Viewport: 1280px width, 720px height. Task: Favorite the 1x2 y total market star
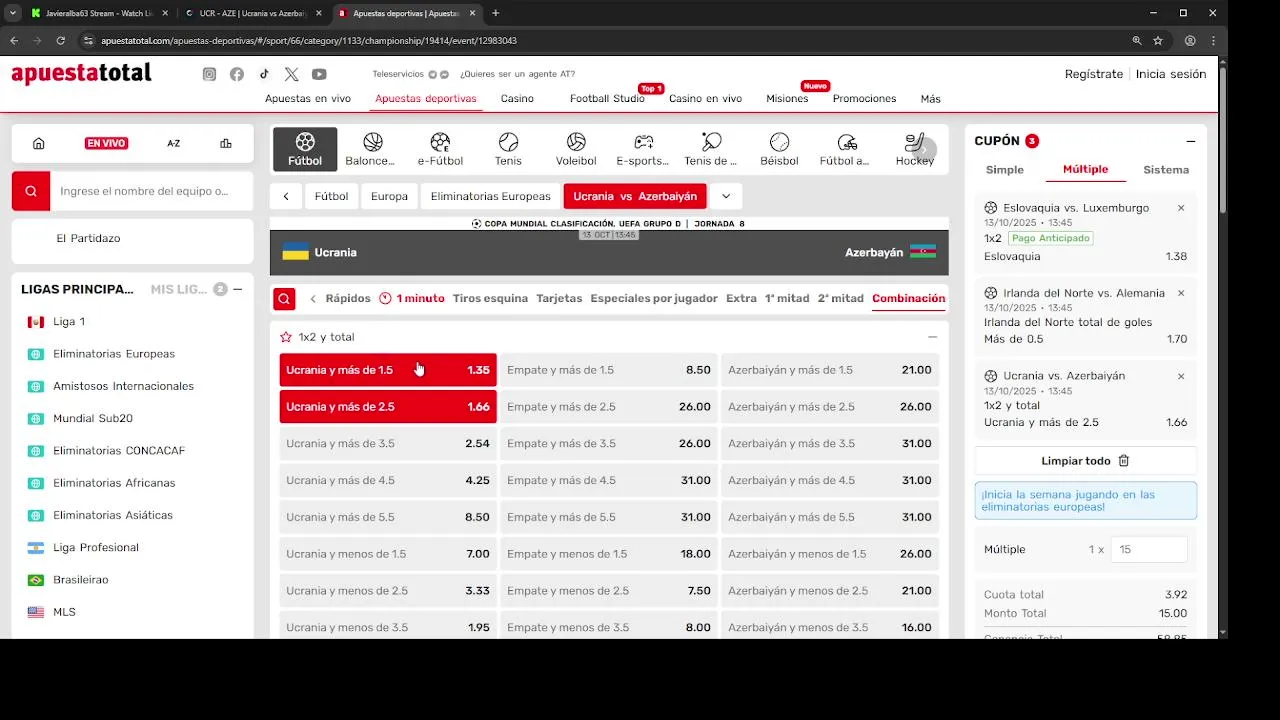286,337
